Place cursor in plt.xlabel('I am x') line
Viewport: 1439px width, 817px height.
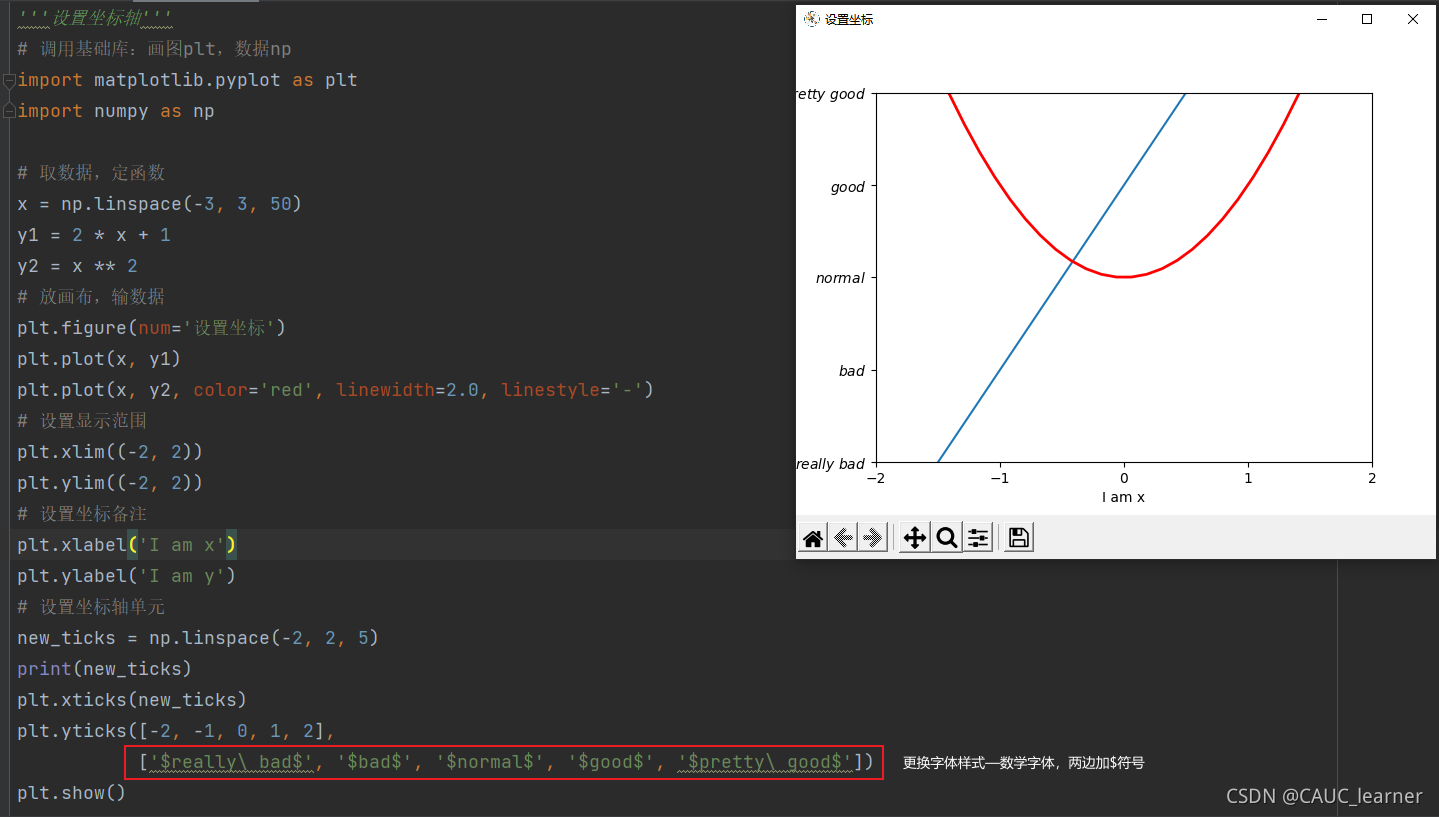click(126, 545)
